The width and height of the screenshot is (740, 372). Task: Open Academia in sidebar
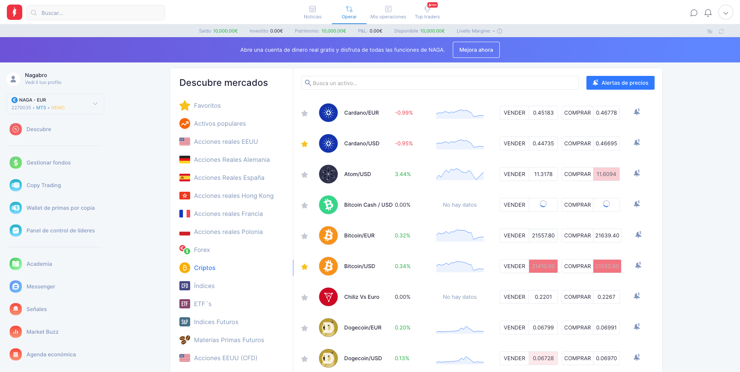pos(31,264)
